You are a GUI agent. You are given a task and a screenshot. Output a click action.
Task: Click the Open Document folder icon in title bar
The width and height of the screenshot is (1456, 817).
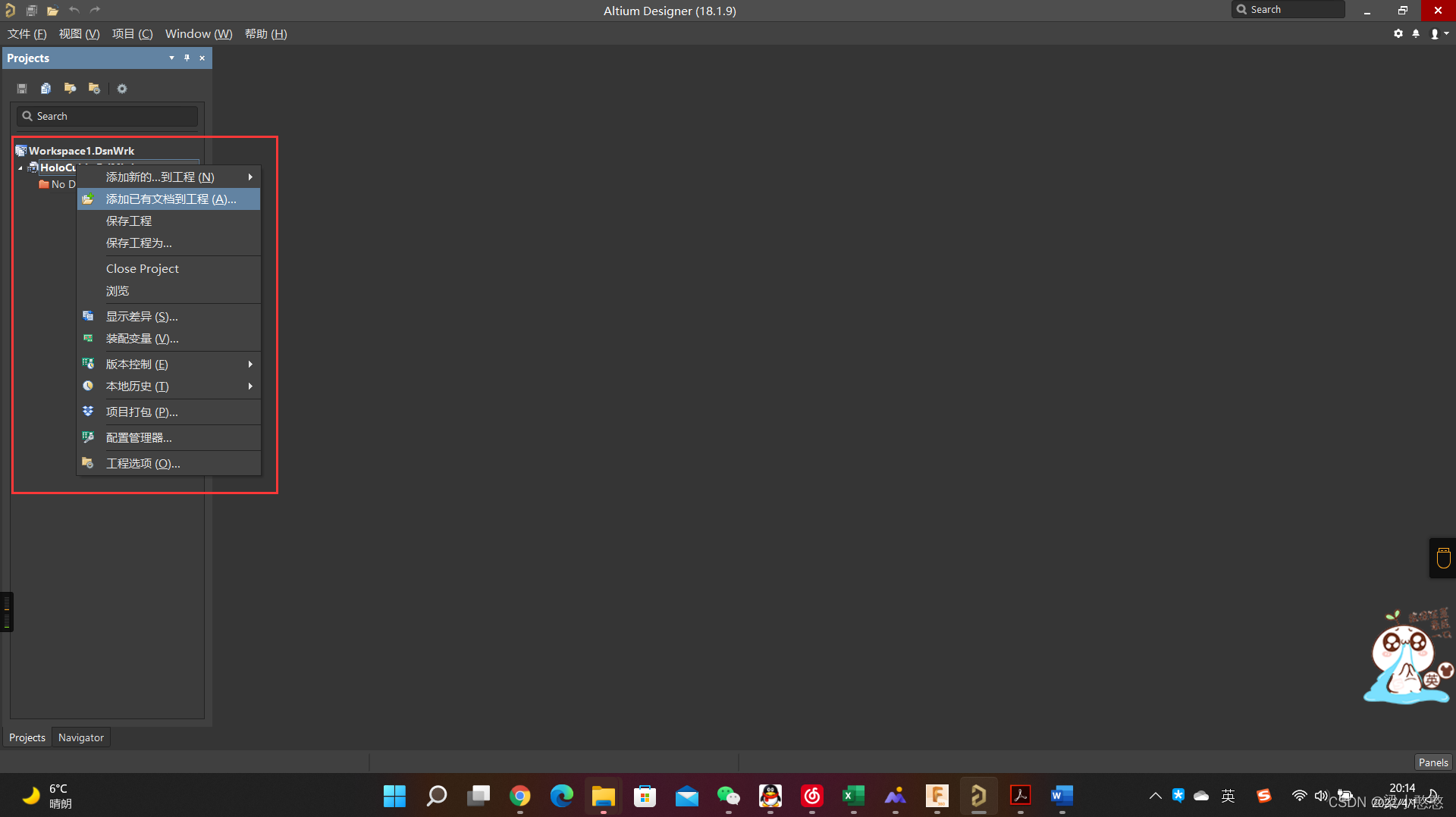[x=52, y=11]
